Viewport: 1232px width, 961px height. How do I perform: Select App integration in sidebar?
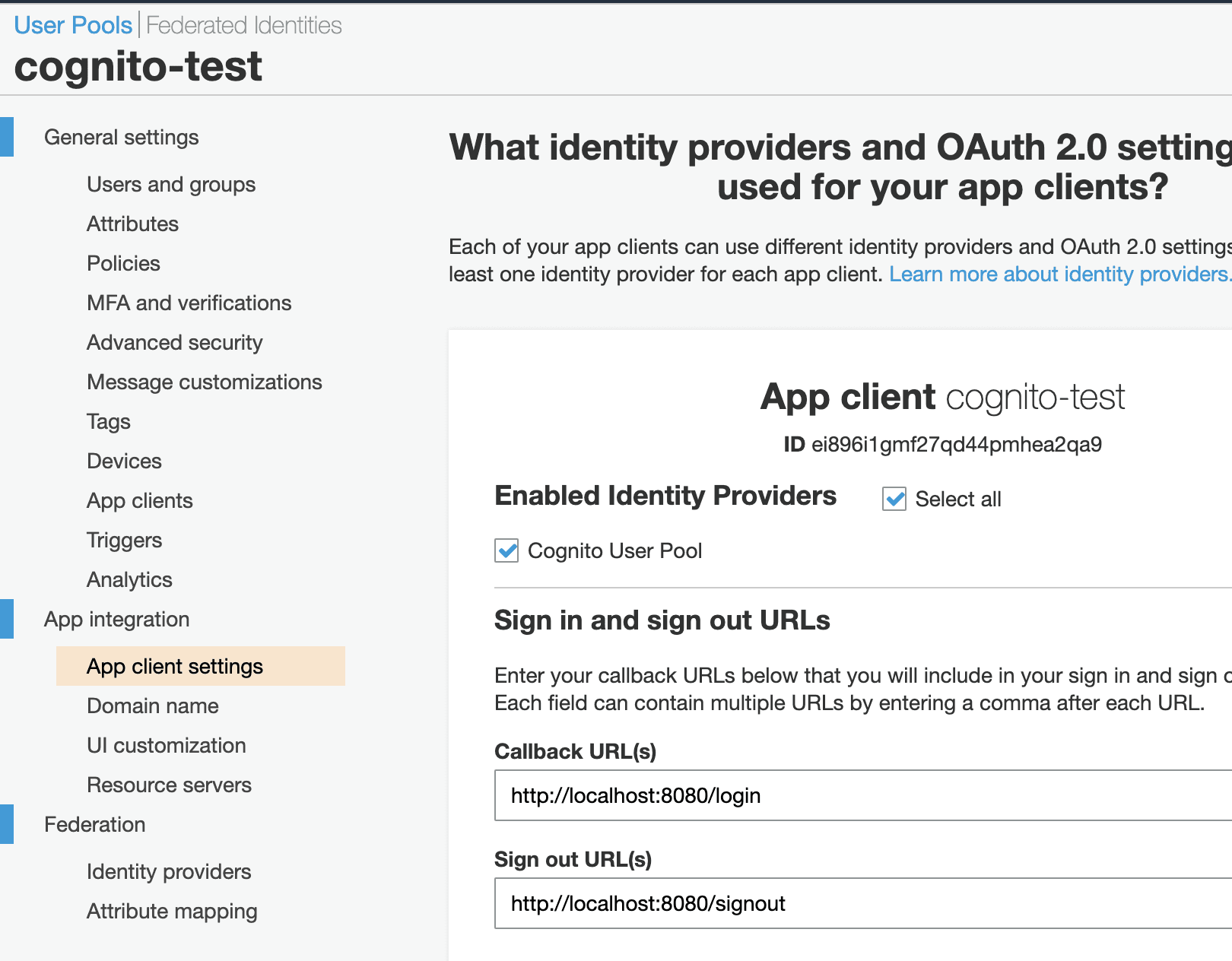coord(117,619)
